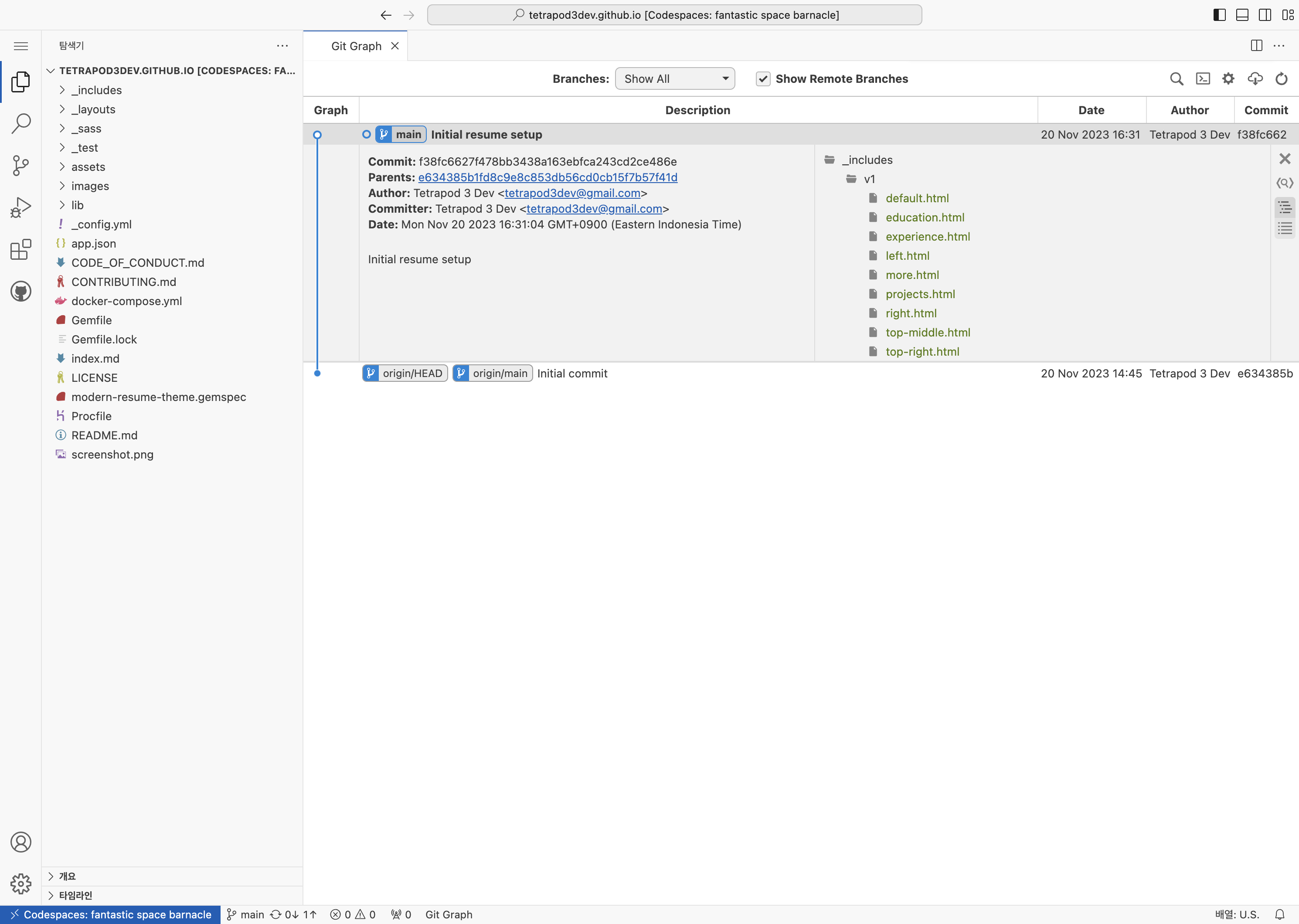The image size is (1299, 924).
Task: Toggle Show Remote Branches checkbox
Action: (x=763, y=79)
